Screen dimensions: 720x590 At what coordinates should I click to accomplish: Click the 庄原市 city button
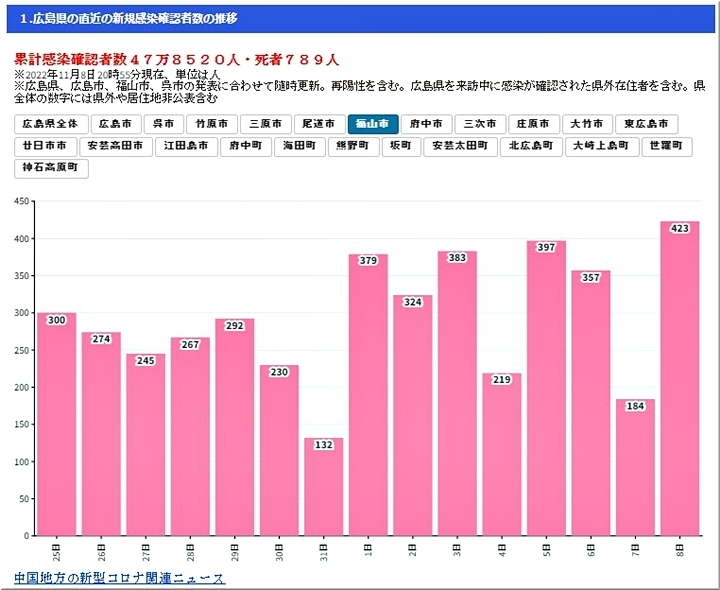pos(533,125)
